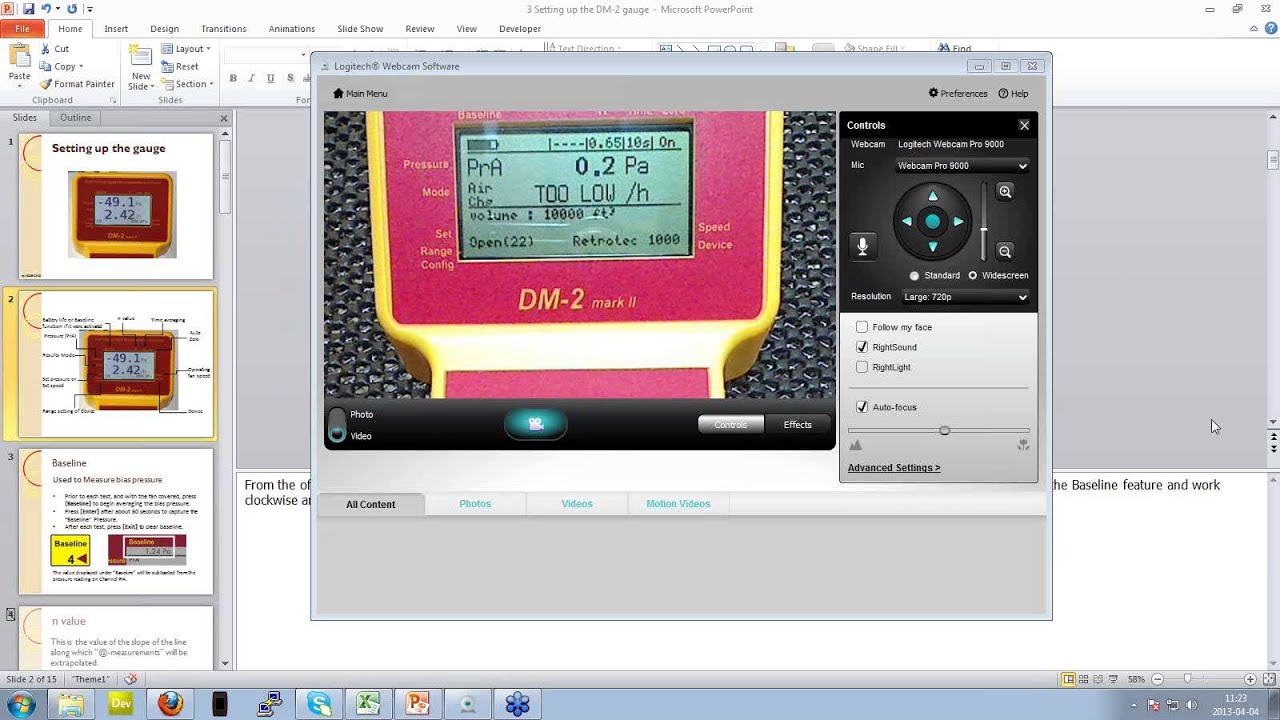The width and height of the screenshot is (1280, 720).
Task: Apply bold formatting in PowerPoint ribbon
Action: click(x=233, y=78)
